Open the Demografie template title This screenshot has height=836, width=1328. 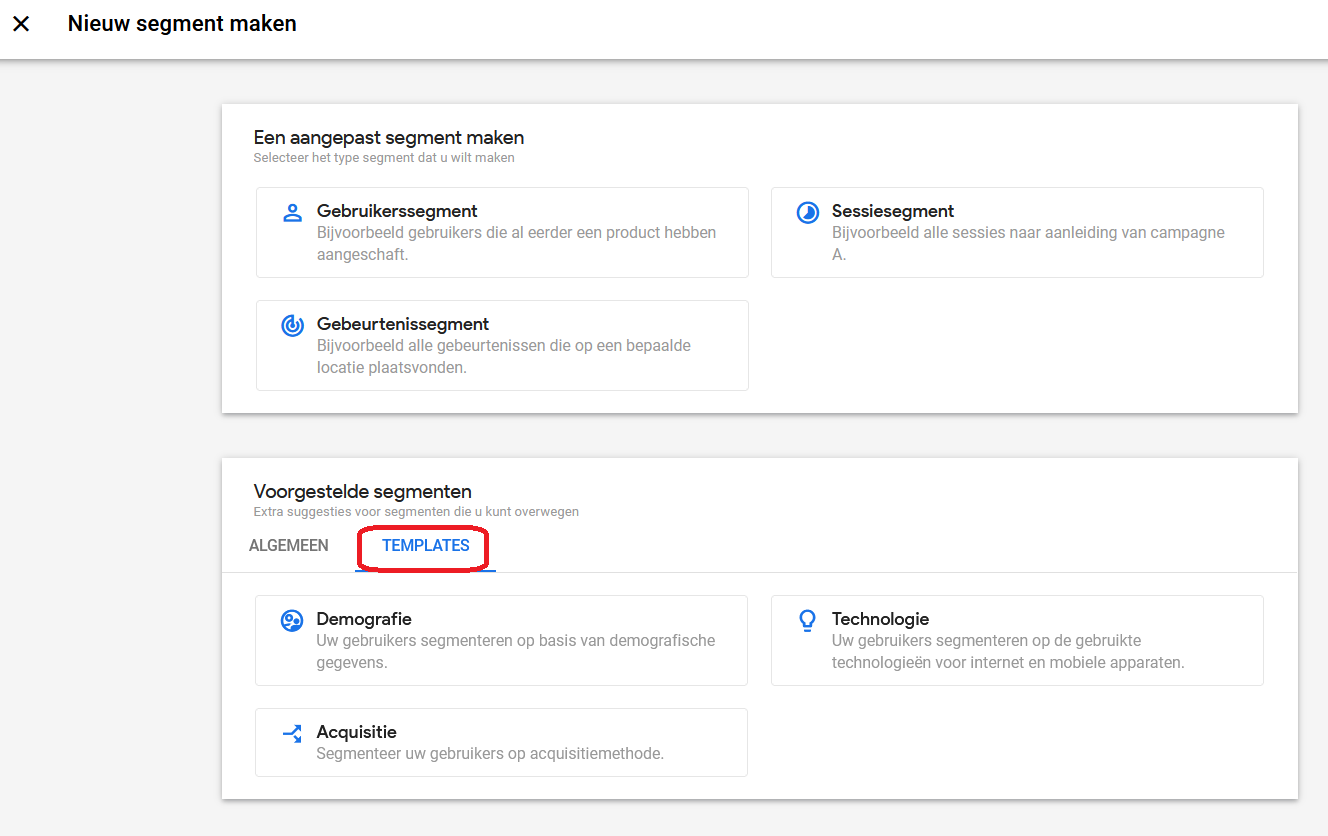[364, 619]
